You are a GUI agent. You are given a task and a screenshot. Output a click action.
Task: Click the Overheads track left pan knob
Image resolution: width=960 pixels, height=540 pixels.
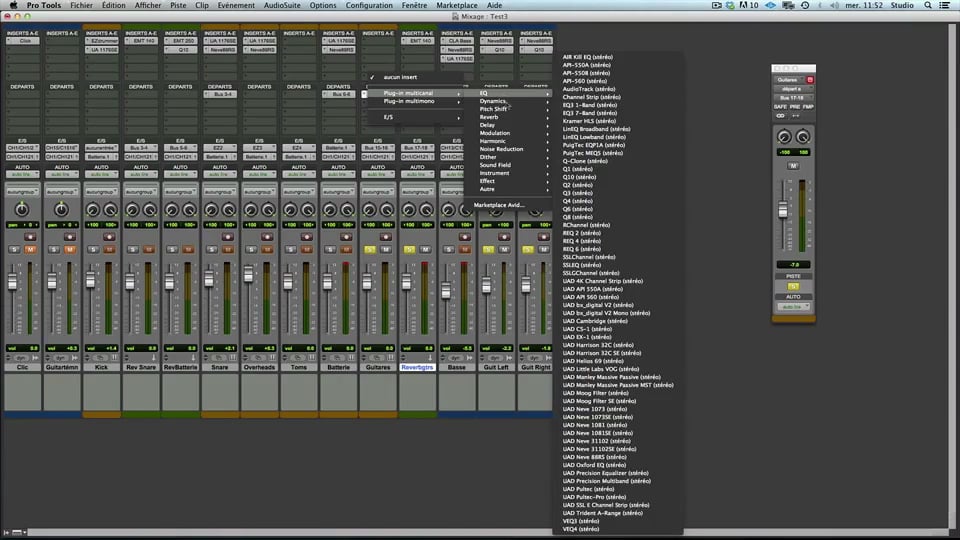[250, 211]
